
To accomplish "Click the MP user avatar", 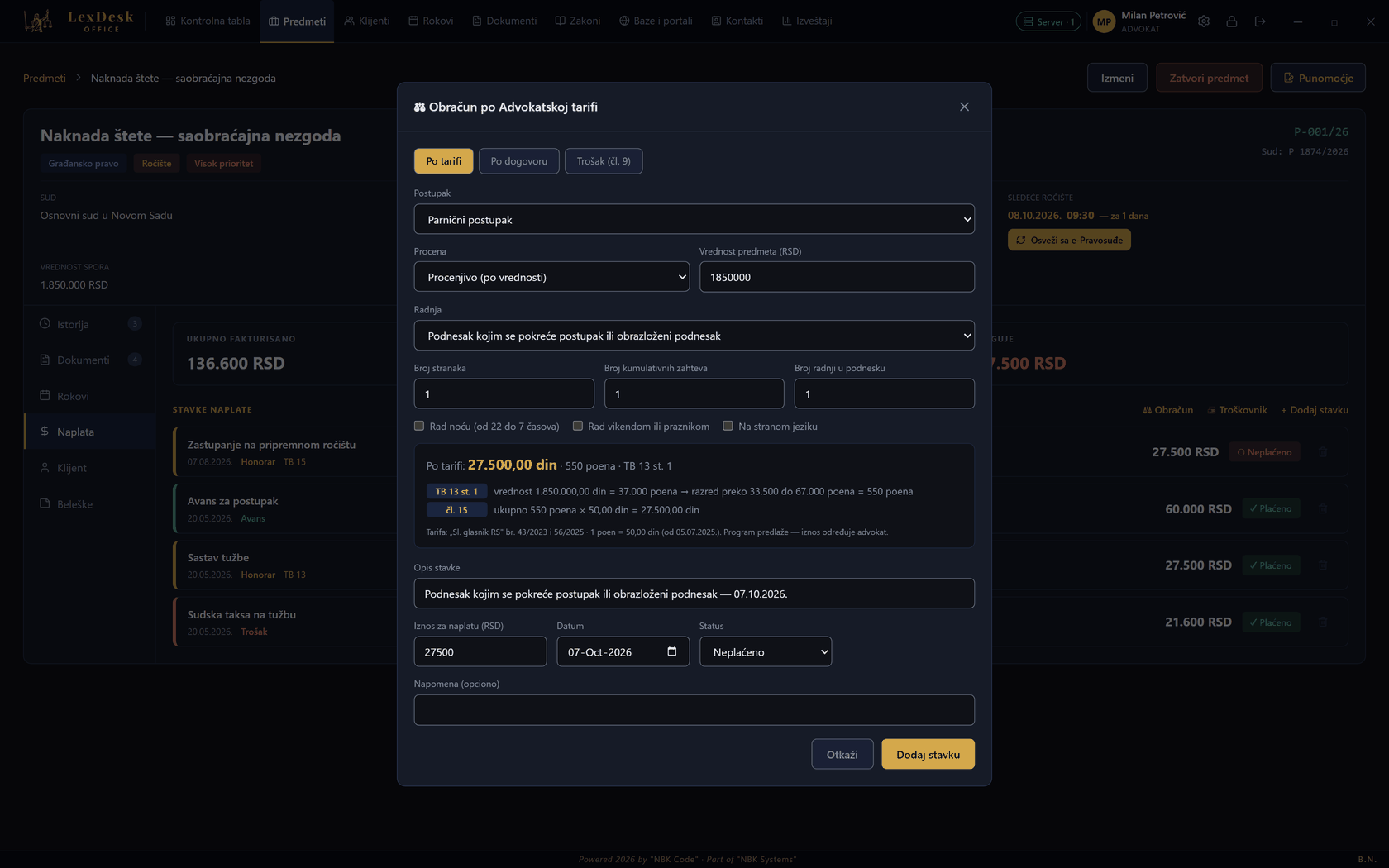I will [1104, 21].
